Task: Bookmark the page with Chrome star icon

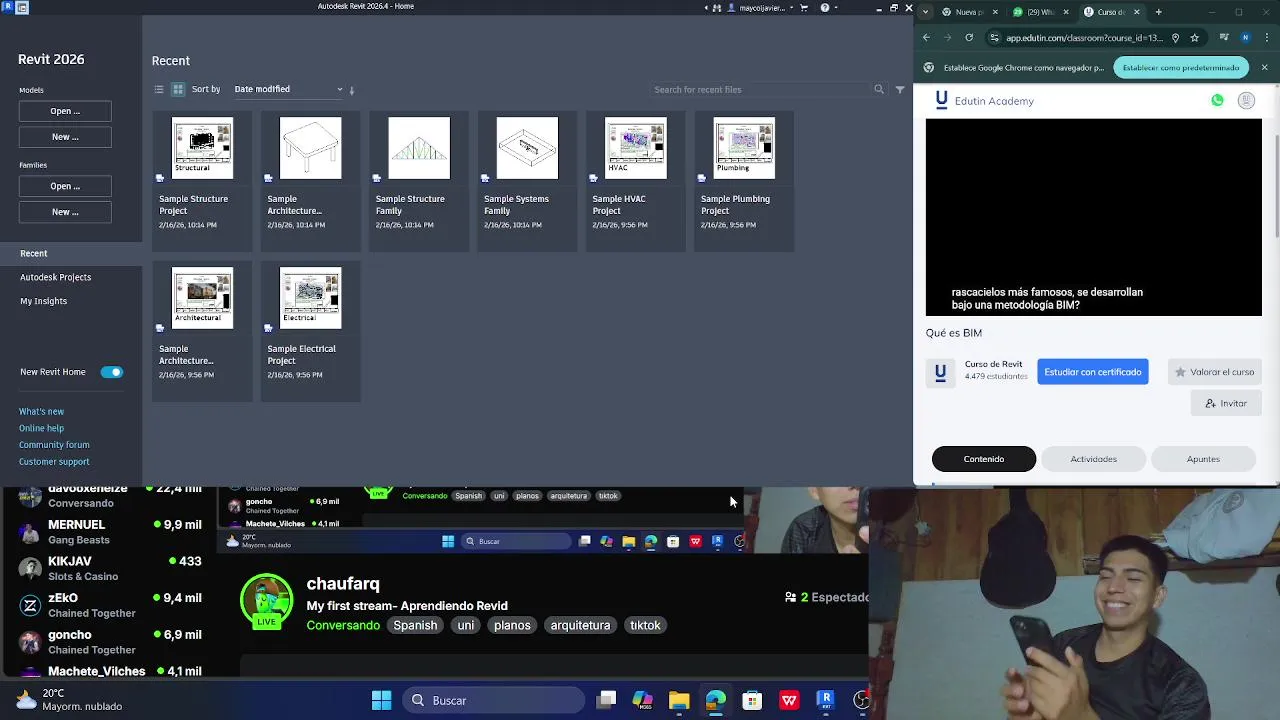Action: coord(1194,38)
